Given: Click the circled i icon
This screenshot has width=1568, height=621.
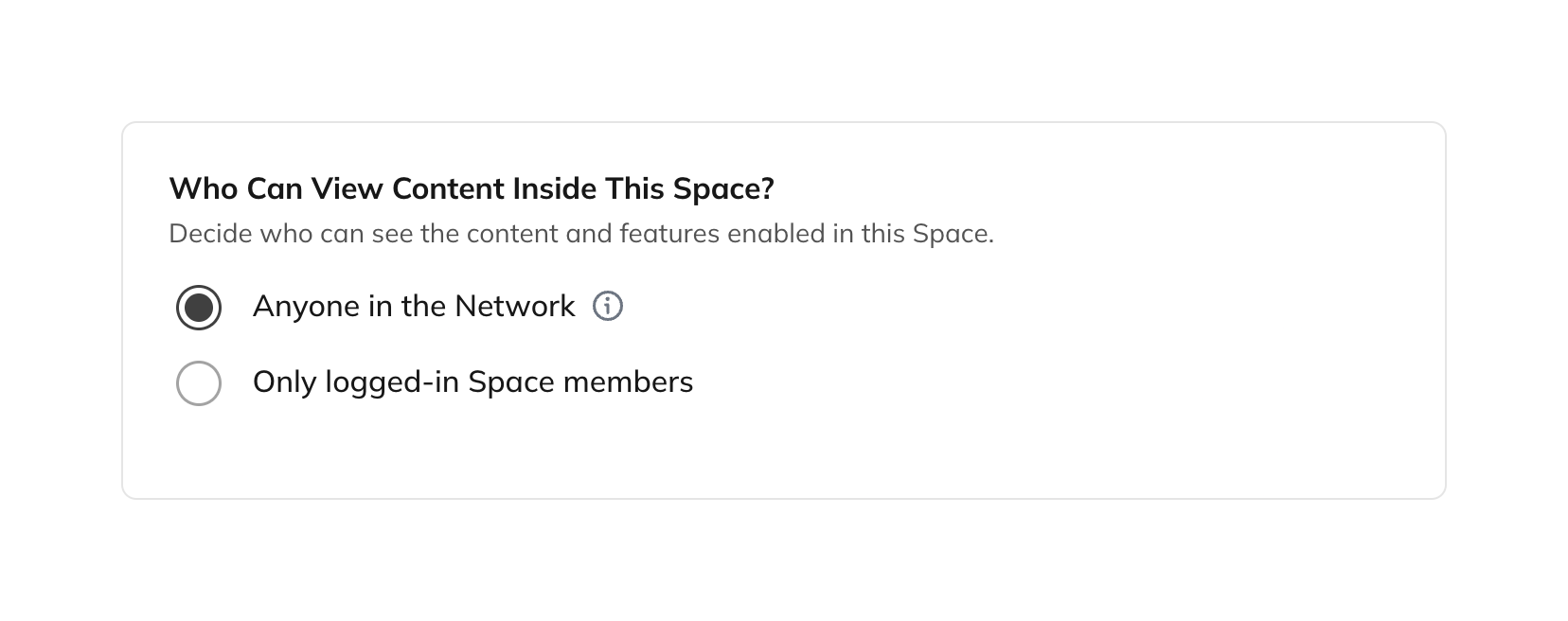Looking at the screenshot, I should [x=608, y=307].
